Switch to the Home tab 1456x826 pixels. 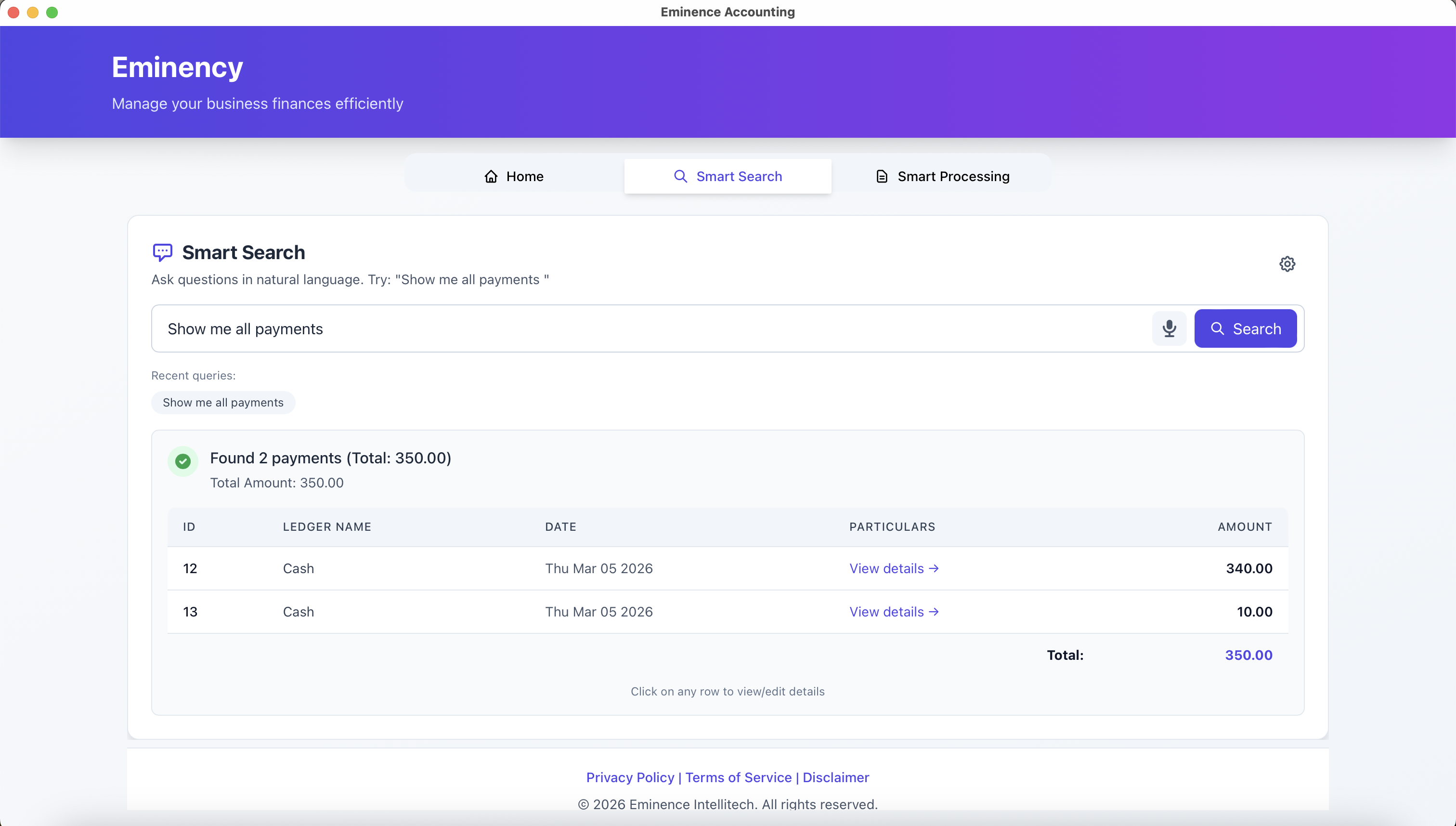tap(514, 176)
